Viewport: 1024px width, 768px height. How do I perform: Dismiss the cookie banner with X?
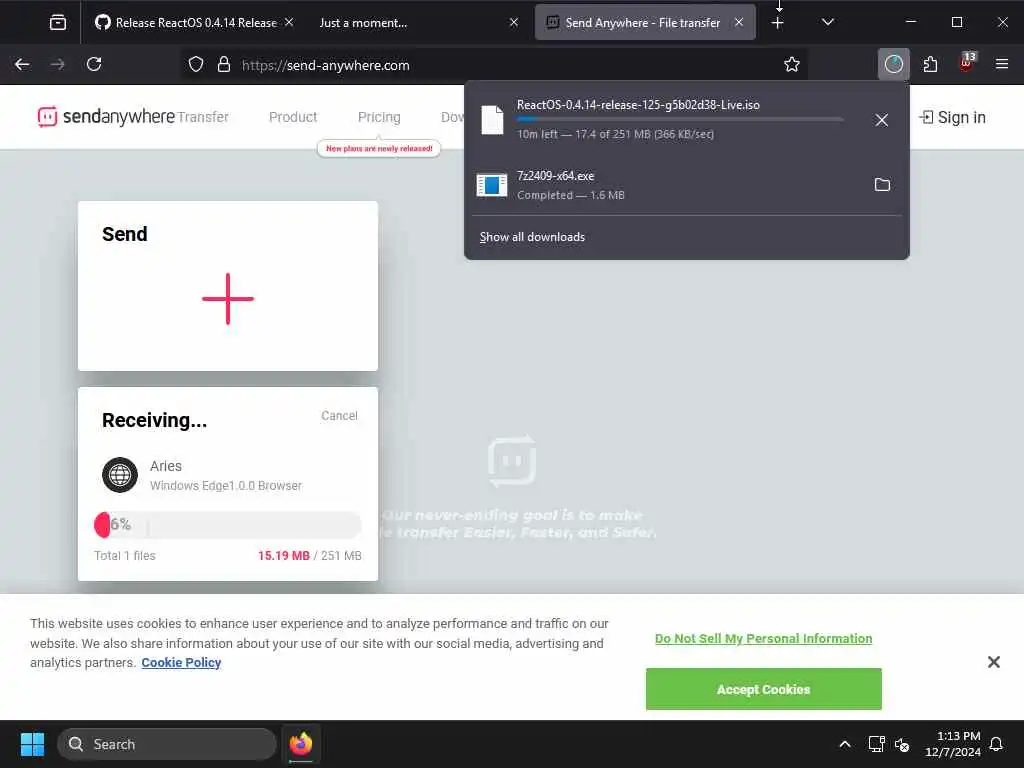994,662
